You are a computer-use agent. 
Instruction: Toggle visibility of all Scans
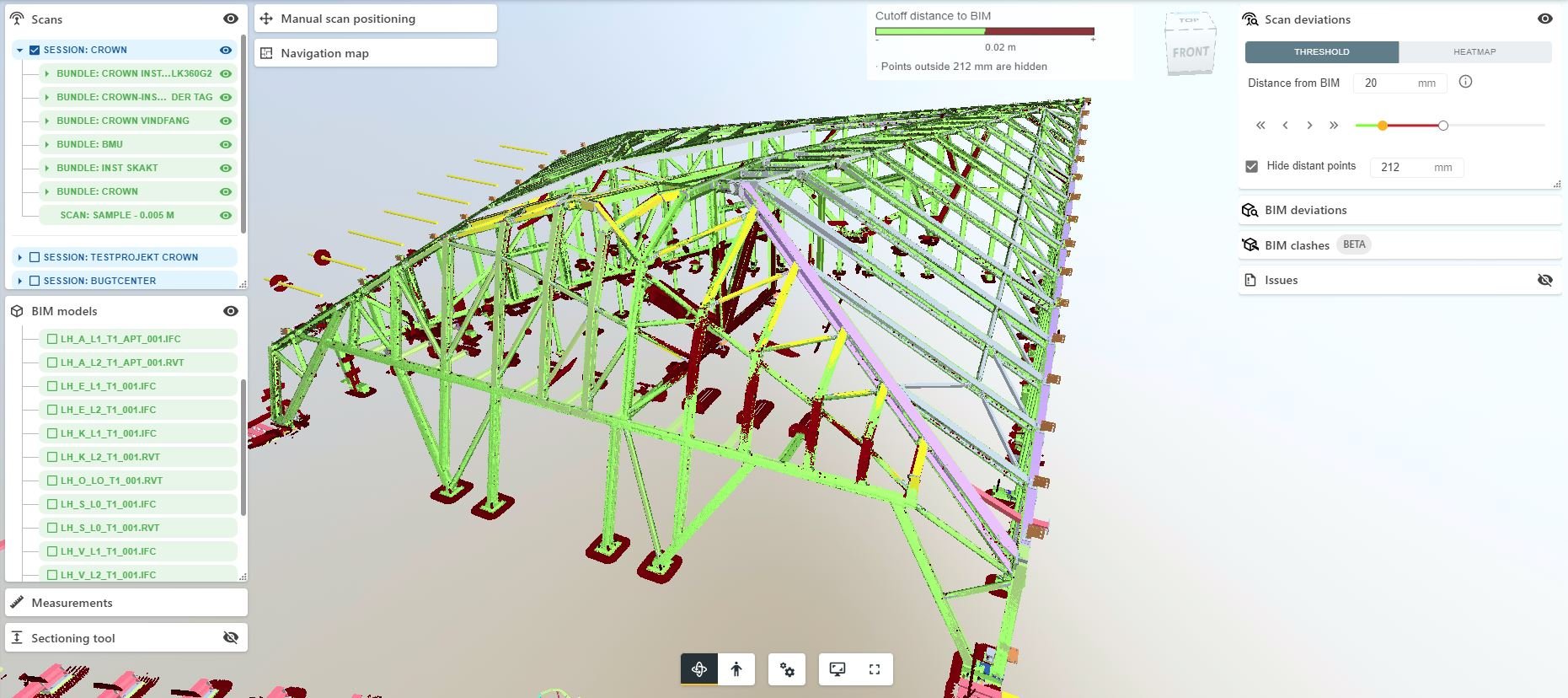(231, 19)
